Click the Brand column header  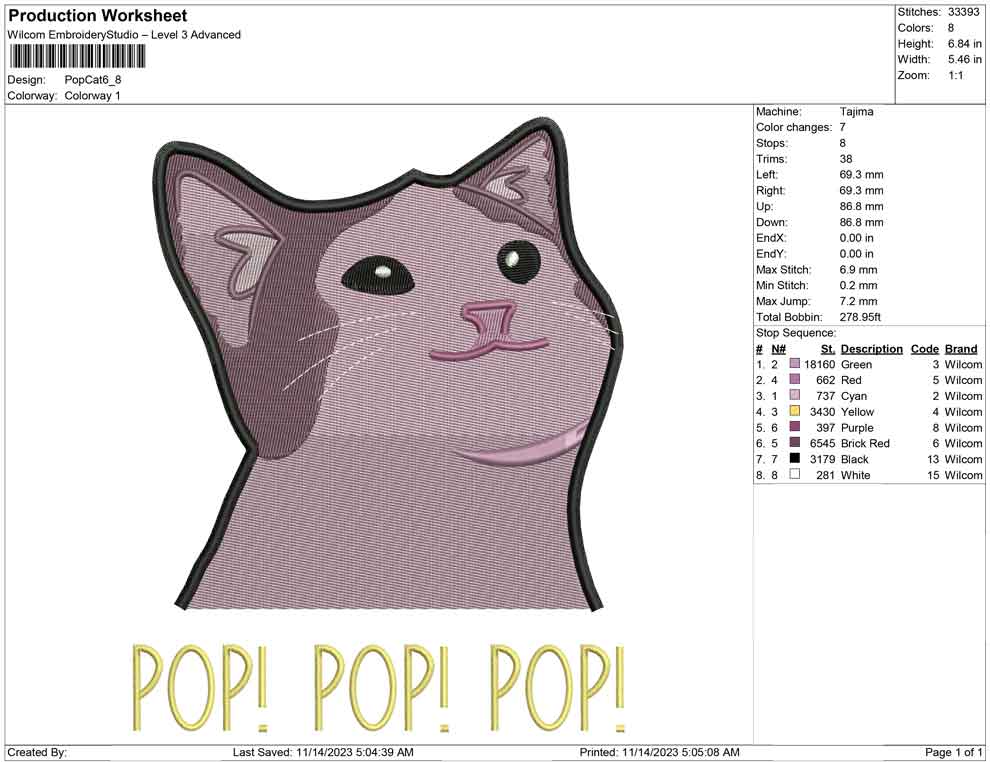click(x=961, y=348)
